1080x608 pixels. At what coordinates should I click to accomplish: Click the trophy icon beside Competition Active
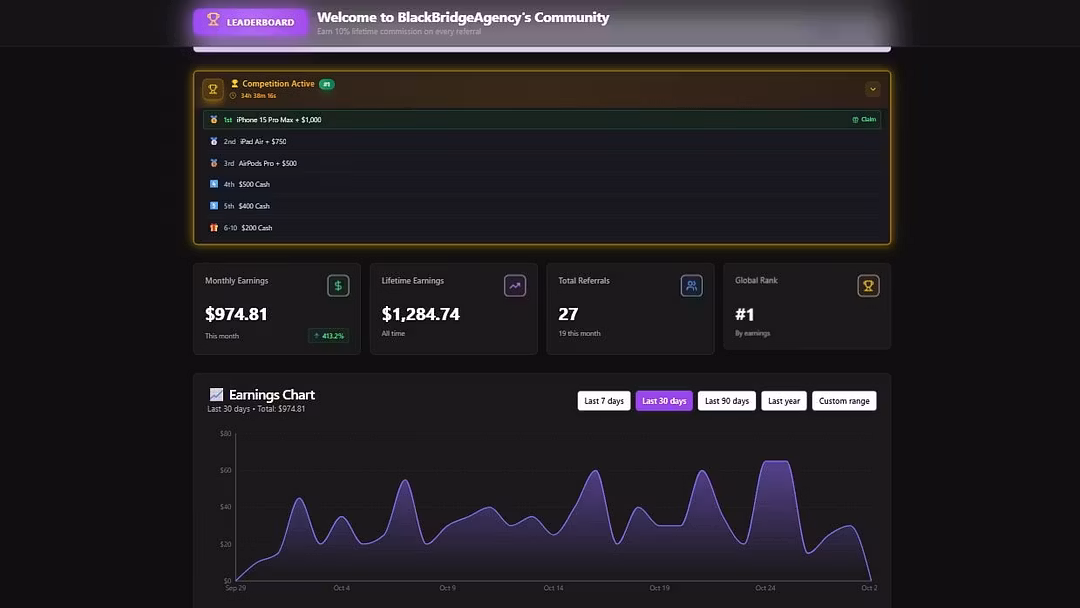click(x=213, y=89)
